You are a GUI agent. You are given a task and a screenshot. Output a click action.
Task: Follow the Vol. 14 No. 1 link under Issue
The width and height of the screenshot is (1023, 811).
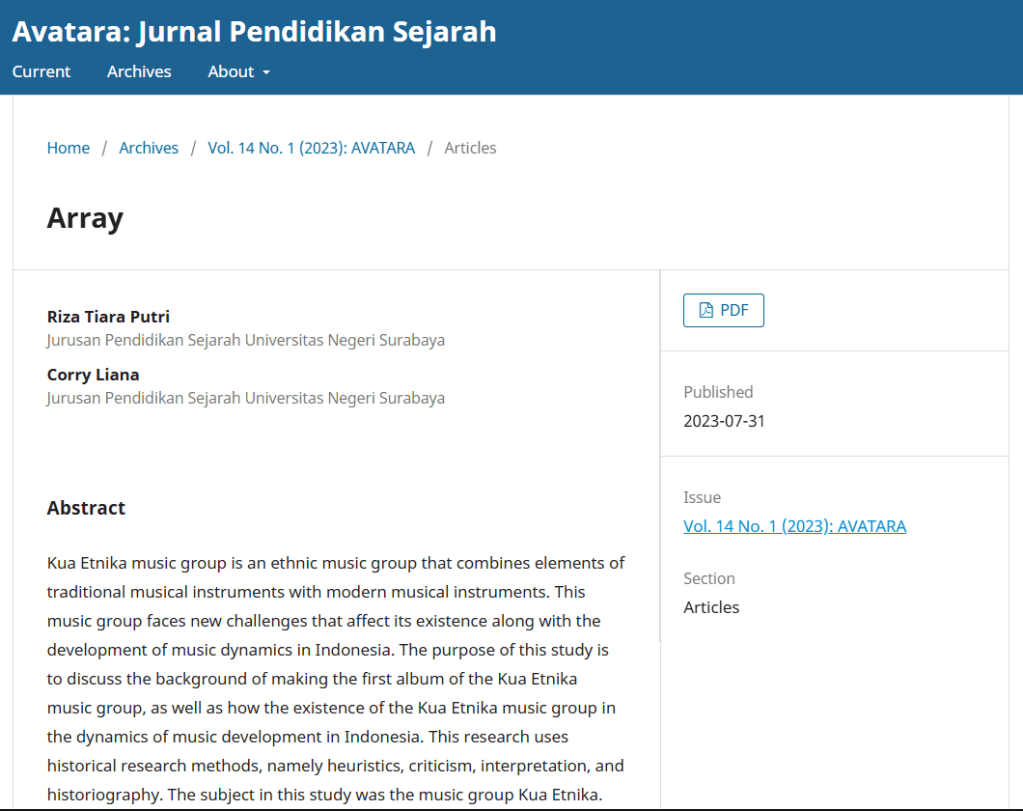click(x=794, y=526)
